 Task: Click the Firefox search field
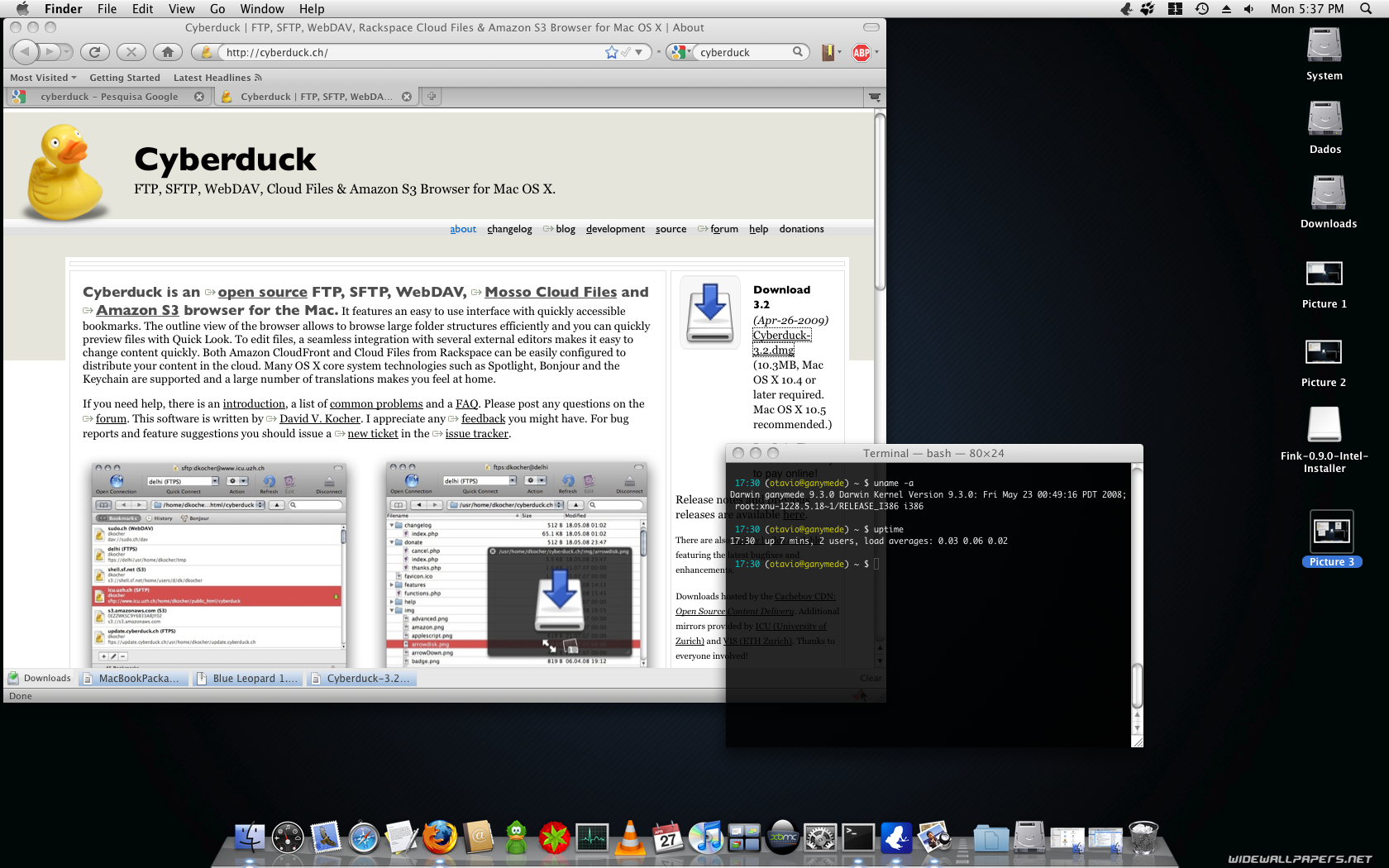[x=744, y=52]
